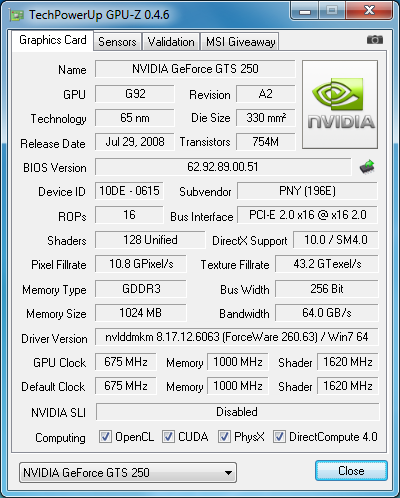Minimize the GPU-Z window
Image resolution: width=400 pixels, height=498 pixels.
[305, 11]
